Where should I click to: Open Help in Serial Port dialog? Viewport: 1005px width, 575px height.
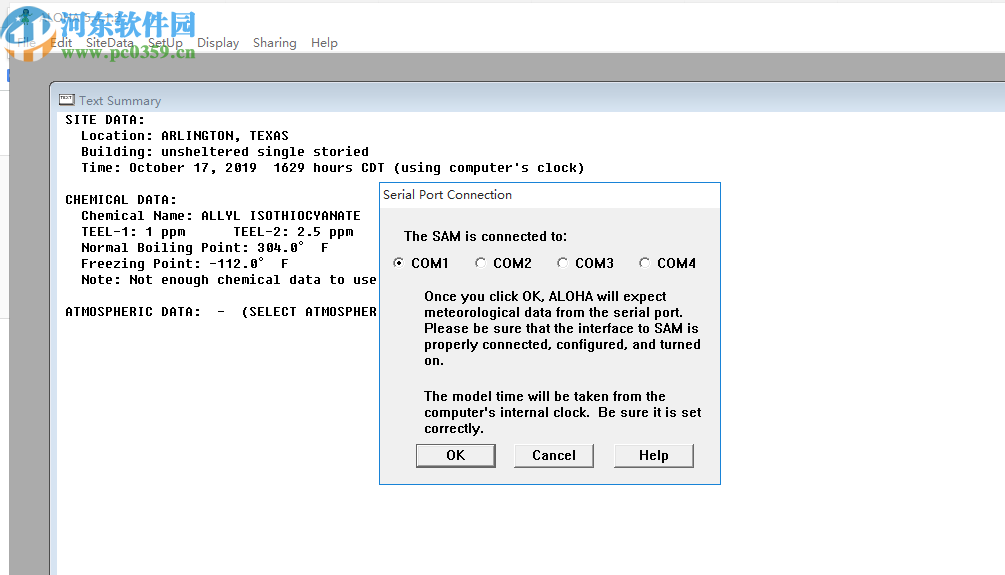[x=654, y=455]
